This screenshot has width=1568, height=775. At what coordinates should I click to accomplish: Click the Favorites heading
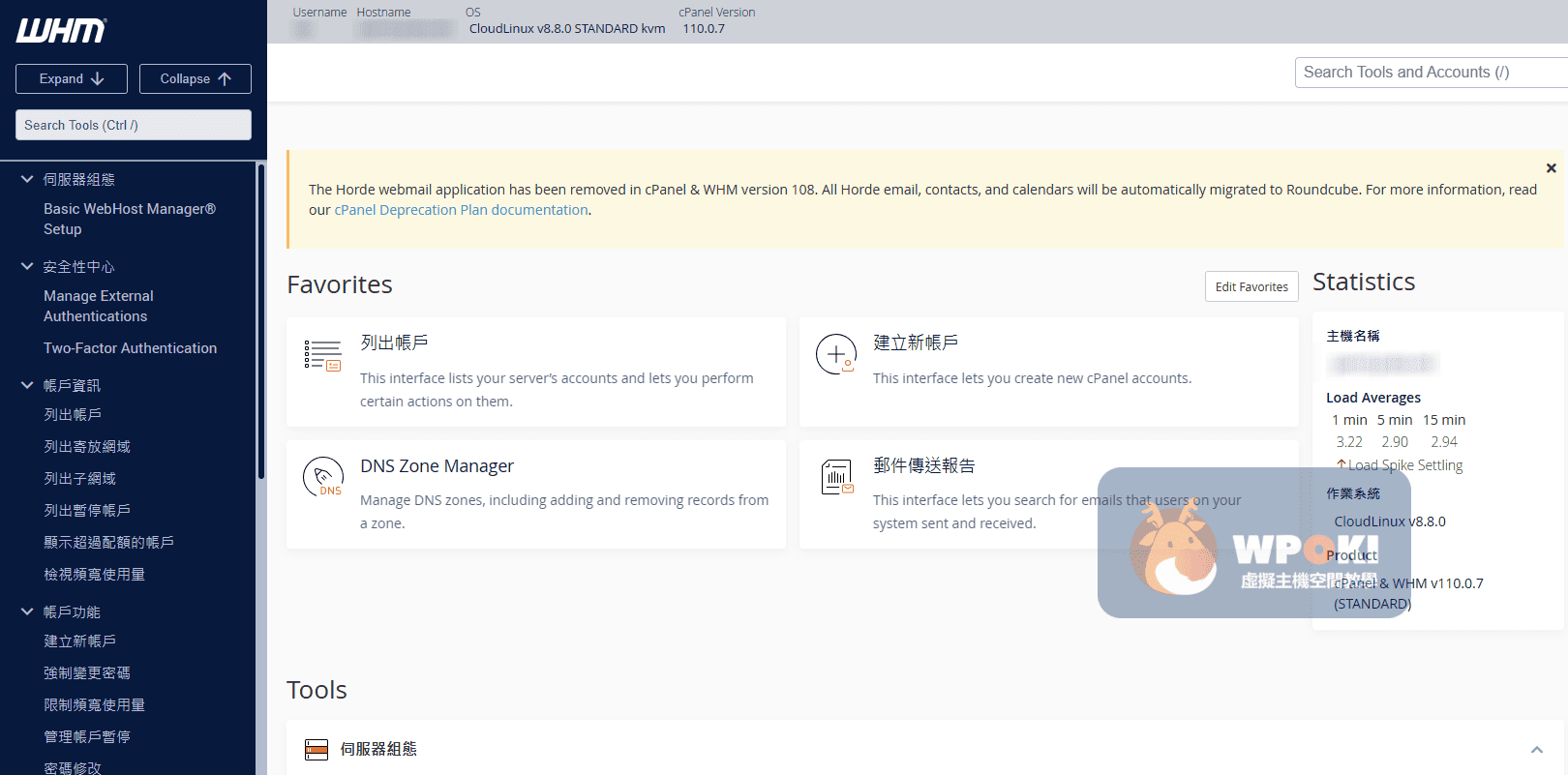(x=340, y=284)
